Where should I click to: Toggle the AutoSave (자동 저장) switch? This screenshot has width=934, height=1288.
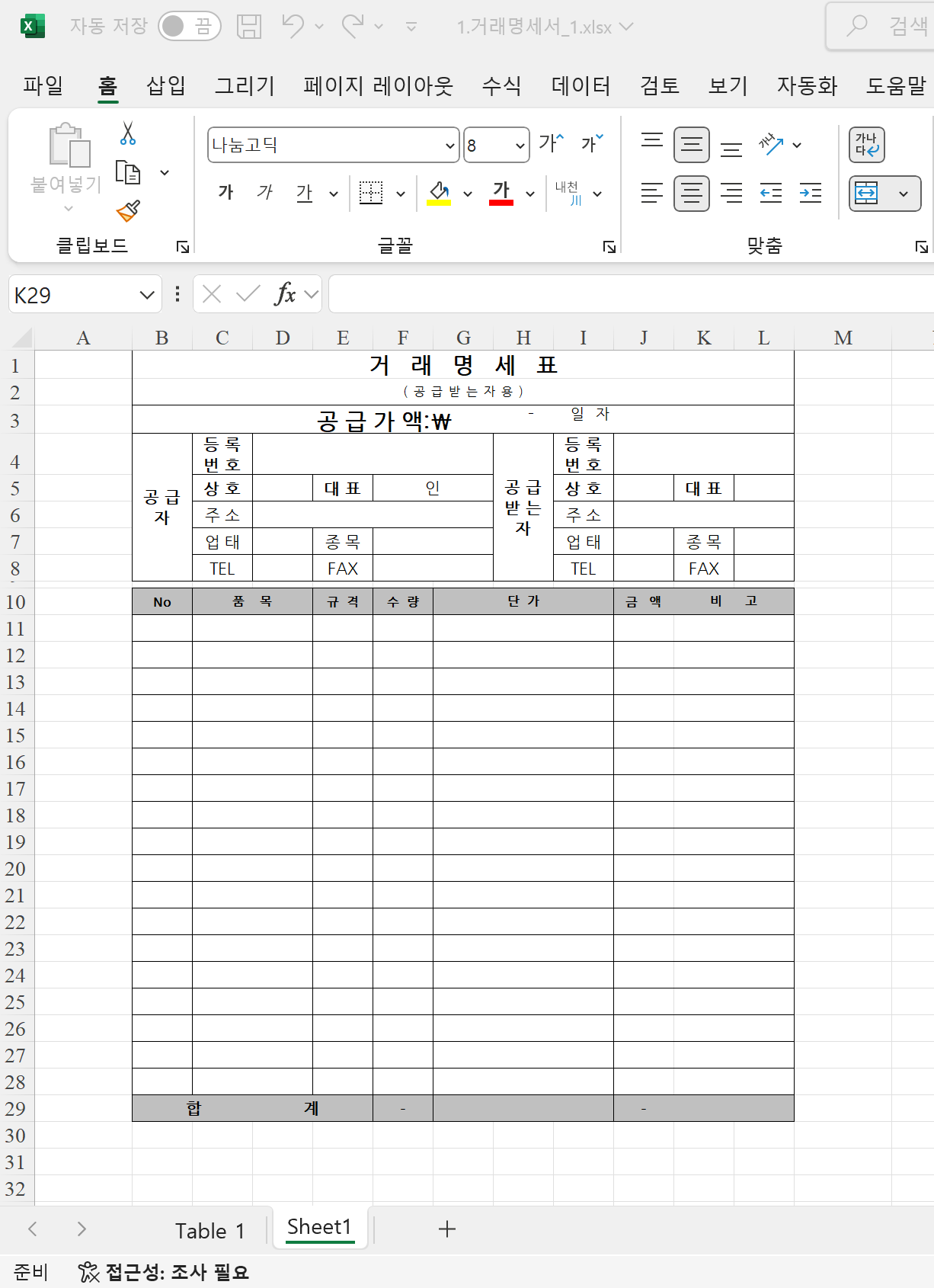pyautogui.click(x=190, y=26)
